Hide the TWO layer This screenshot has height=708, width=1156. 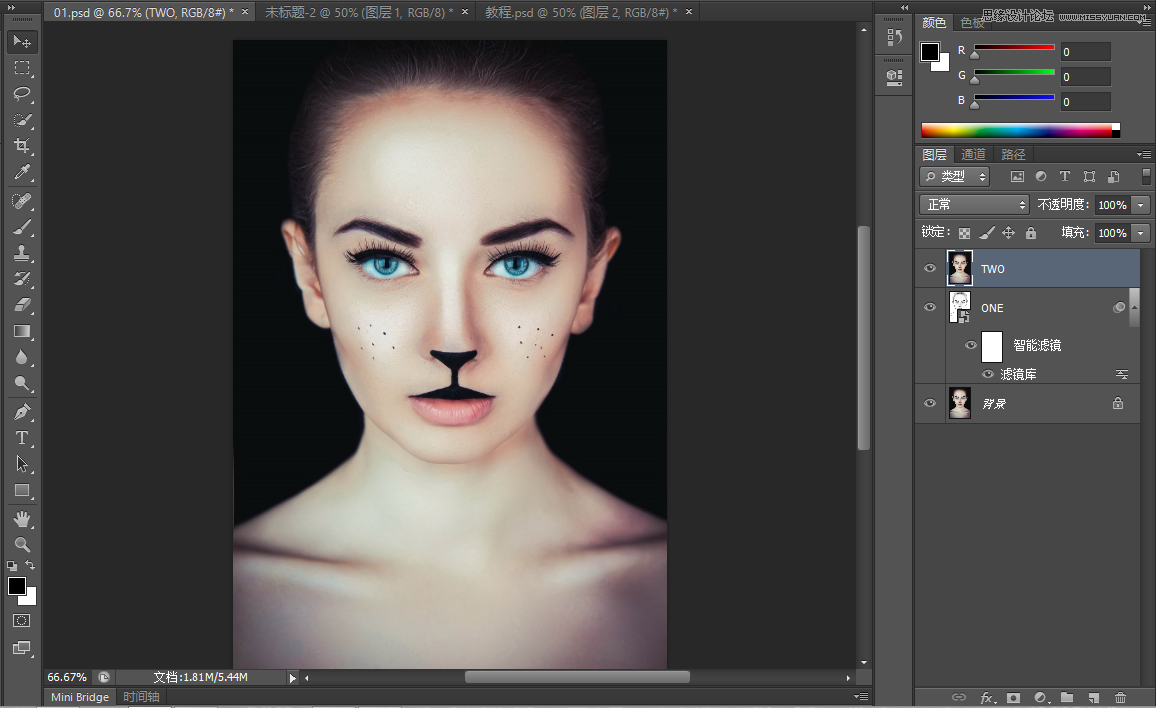point(930,268)
